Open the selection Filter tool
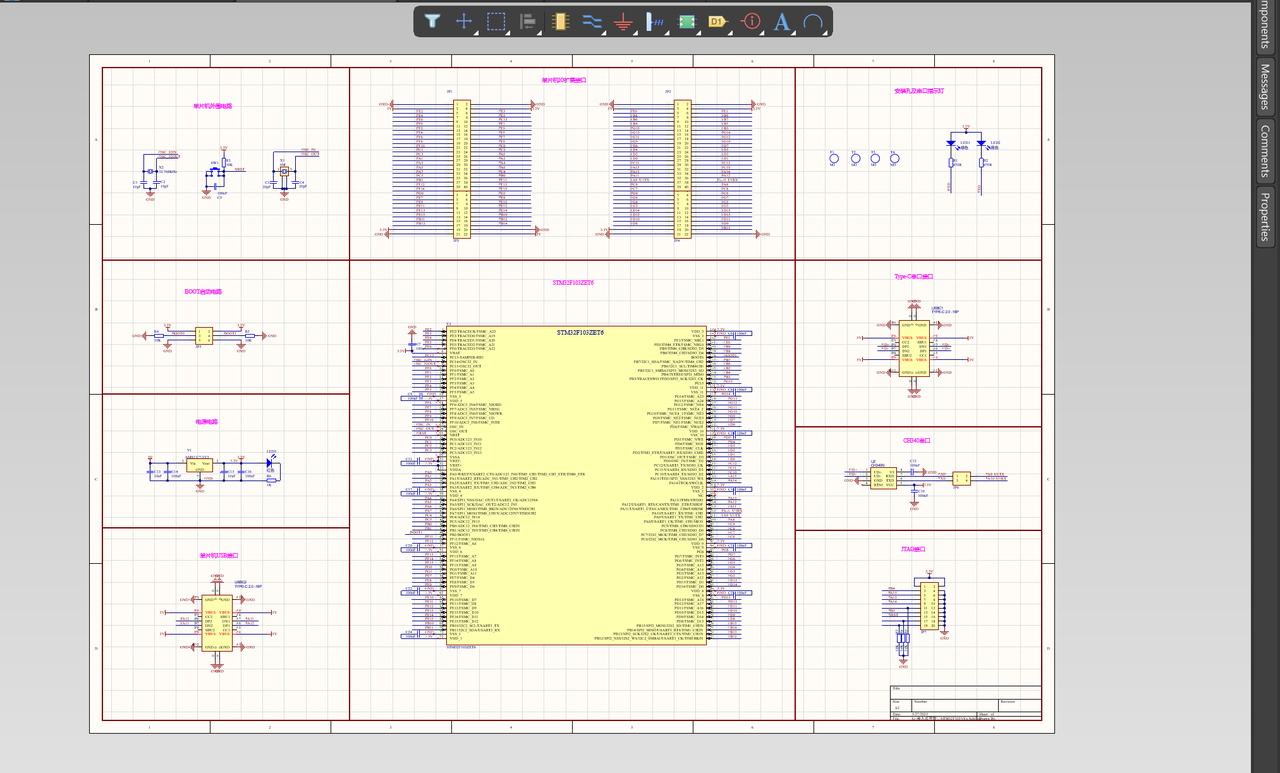The image size is (1280, 773). (x=432, y=21)
